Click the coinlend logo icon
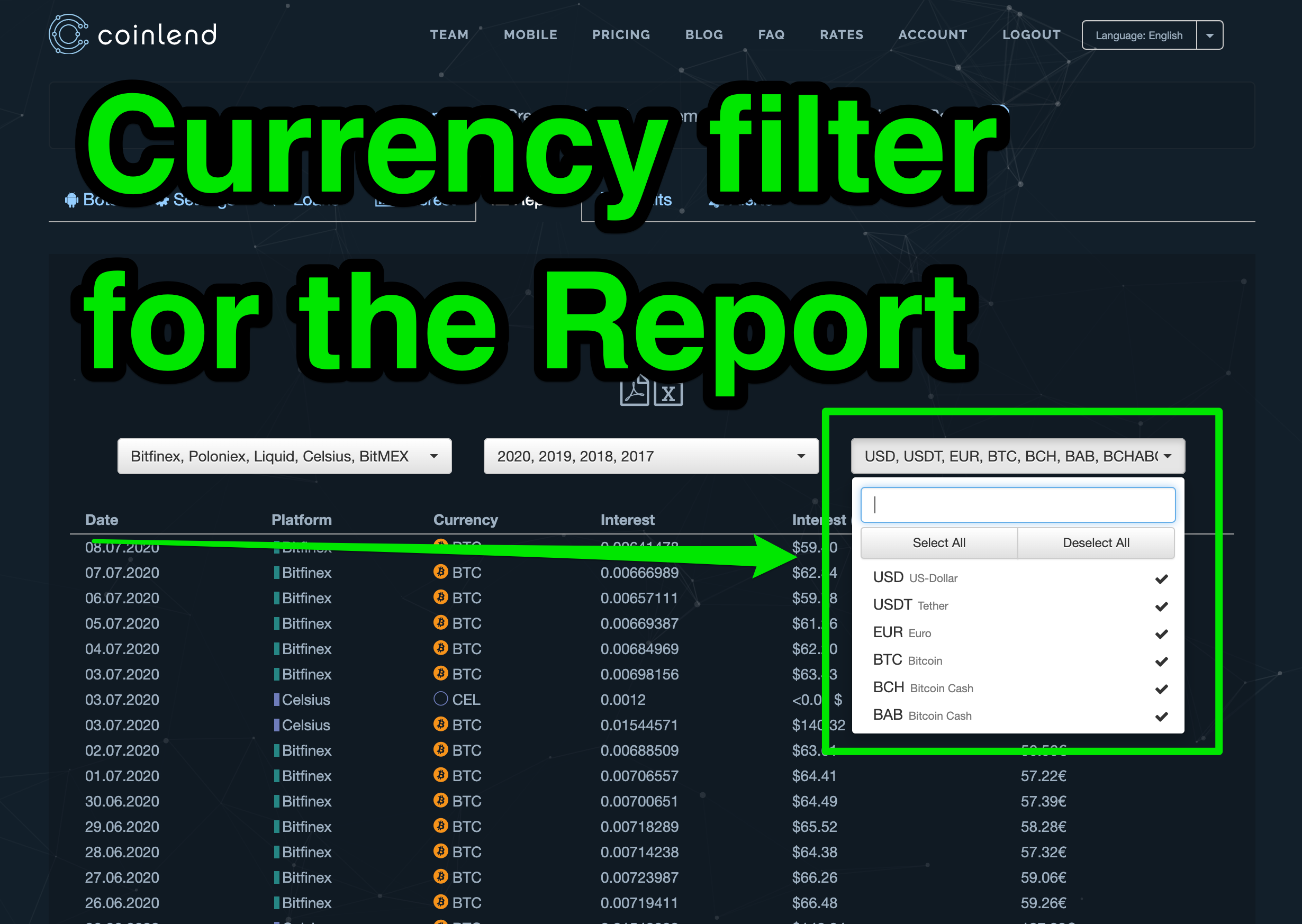 coord(68,34)
